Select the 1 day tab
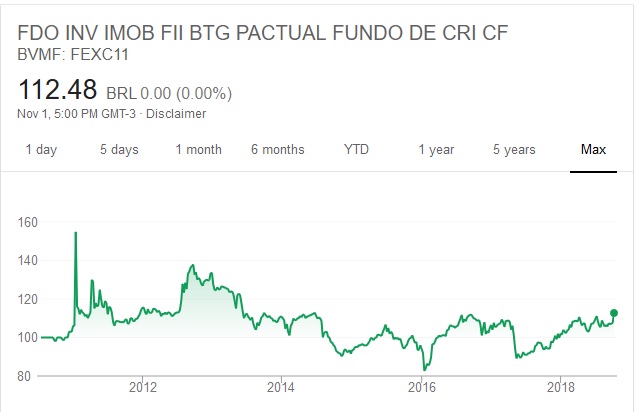 point(41,150)
